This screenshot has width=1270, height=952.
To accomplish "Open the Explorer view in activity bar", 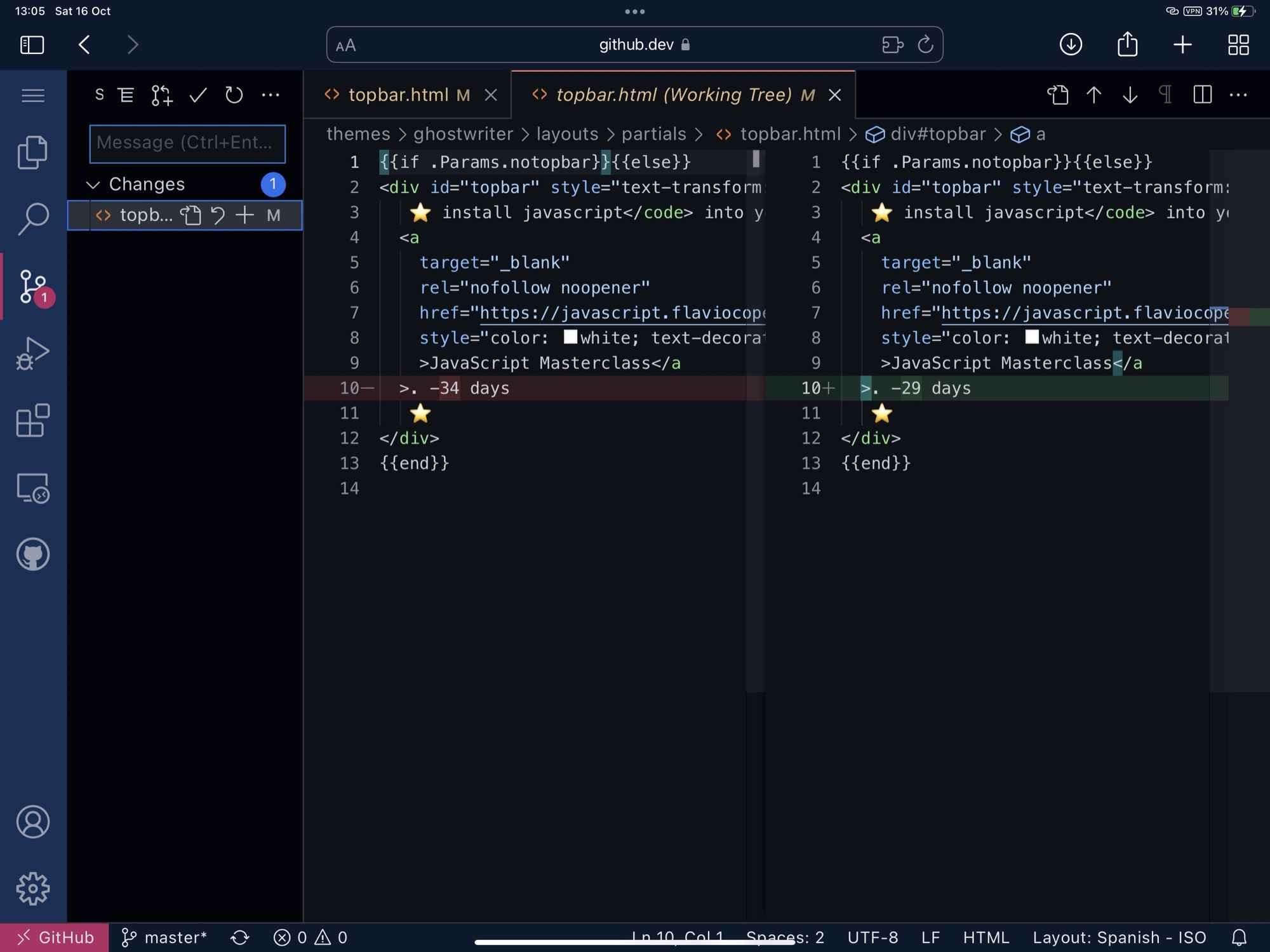I will pyautogui.click(x=32, y=152).
